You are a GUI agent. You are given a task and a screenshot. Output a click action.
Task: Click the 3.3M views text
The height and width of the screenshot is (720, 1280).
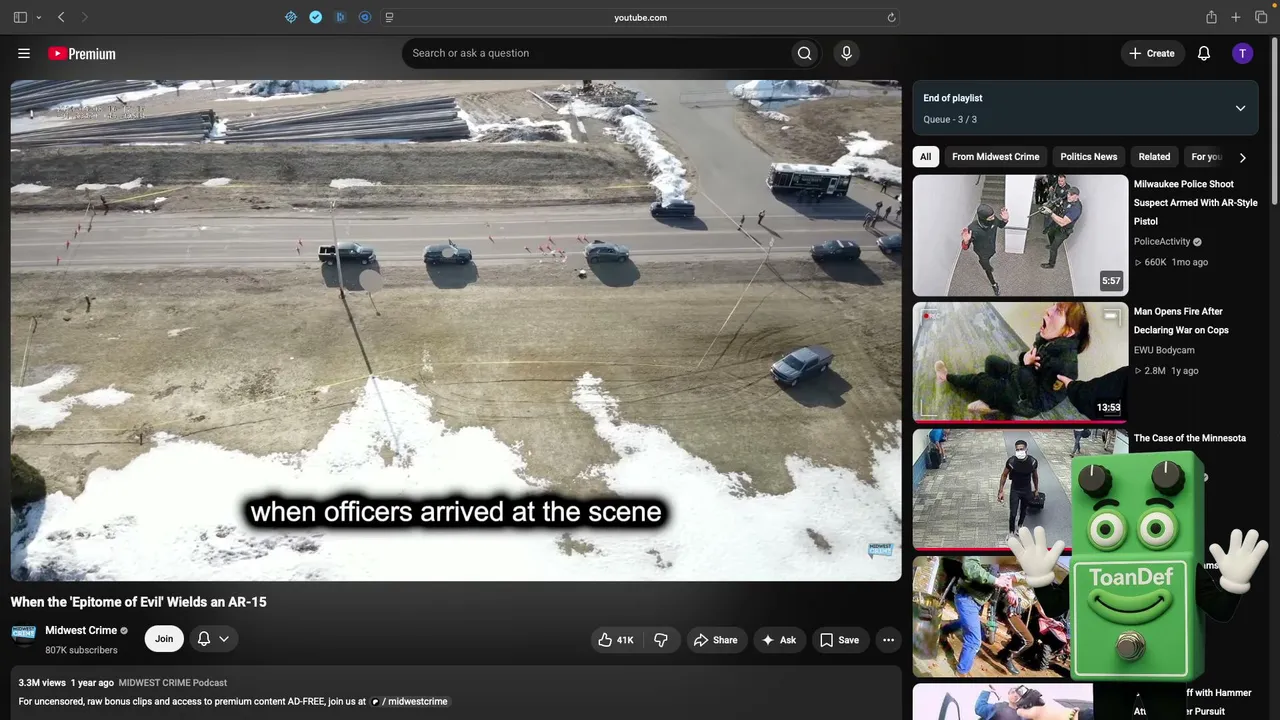[x=42, y=683]
